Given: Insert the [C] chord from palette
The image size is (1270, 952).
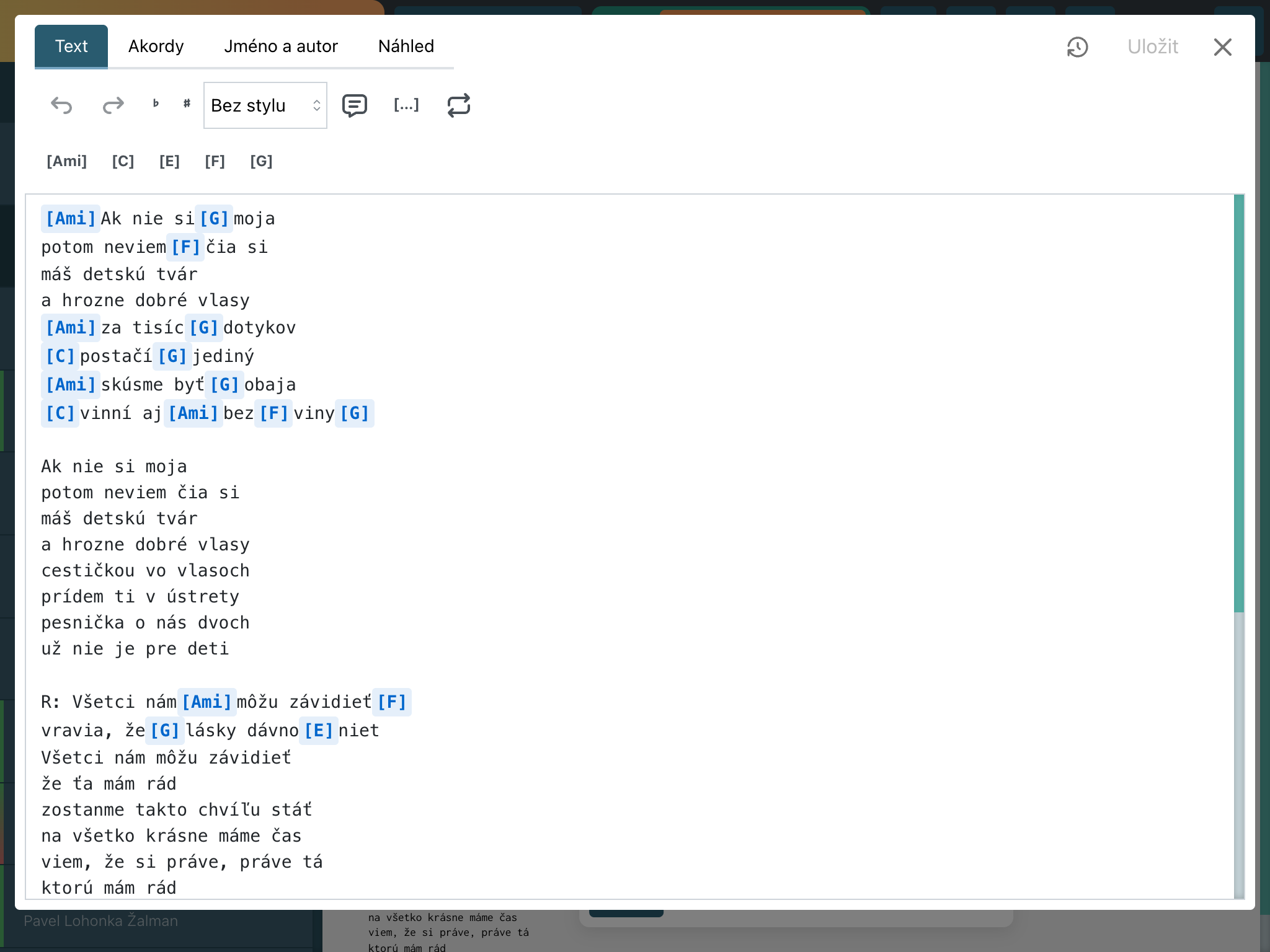Looking at the screenshot, I should 123,161.
